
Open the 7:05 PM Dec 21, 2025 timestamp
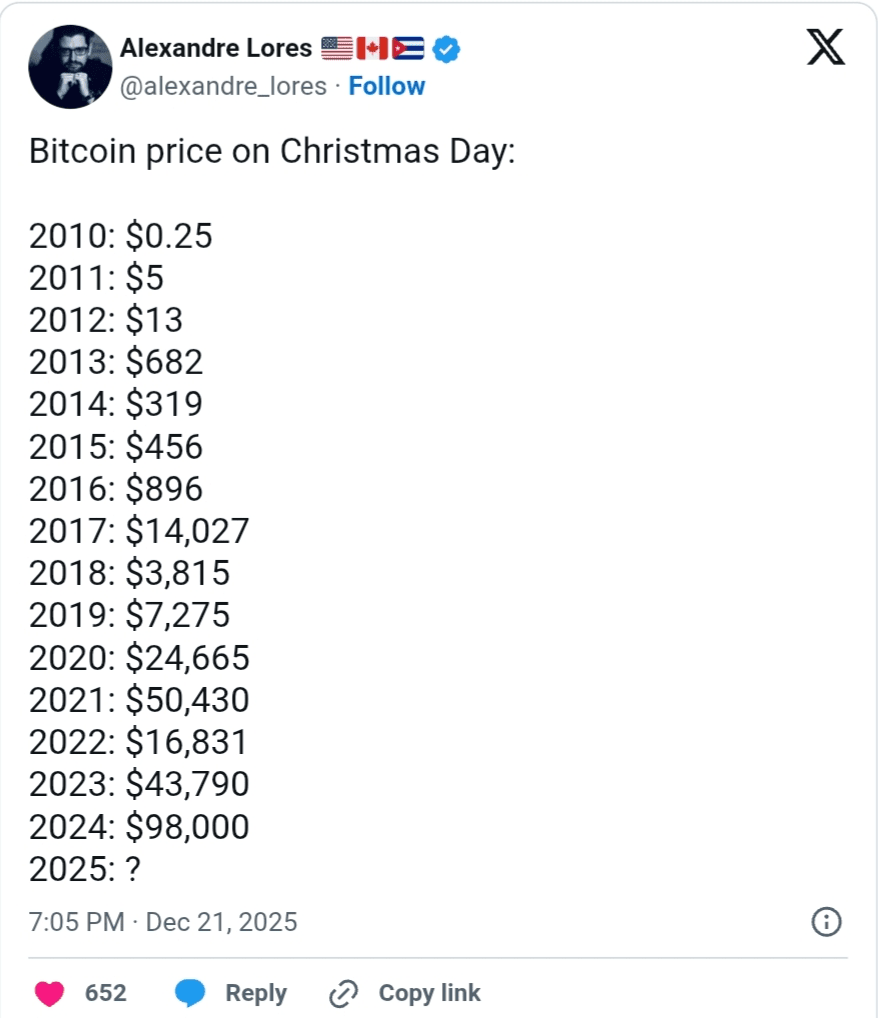[163, 921]
